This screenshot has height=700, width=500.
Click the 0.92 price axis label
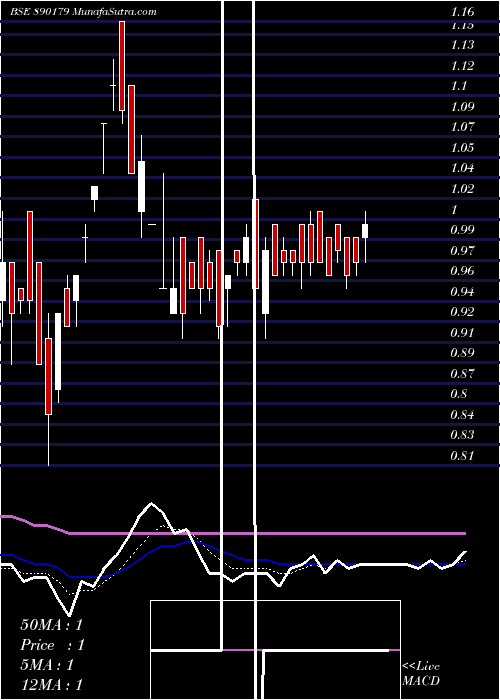click(462, 312)
